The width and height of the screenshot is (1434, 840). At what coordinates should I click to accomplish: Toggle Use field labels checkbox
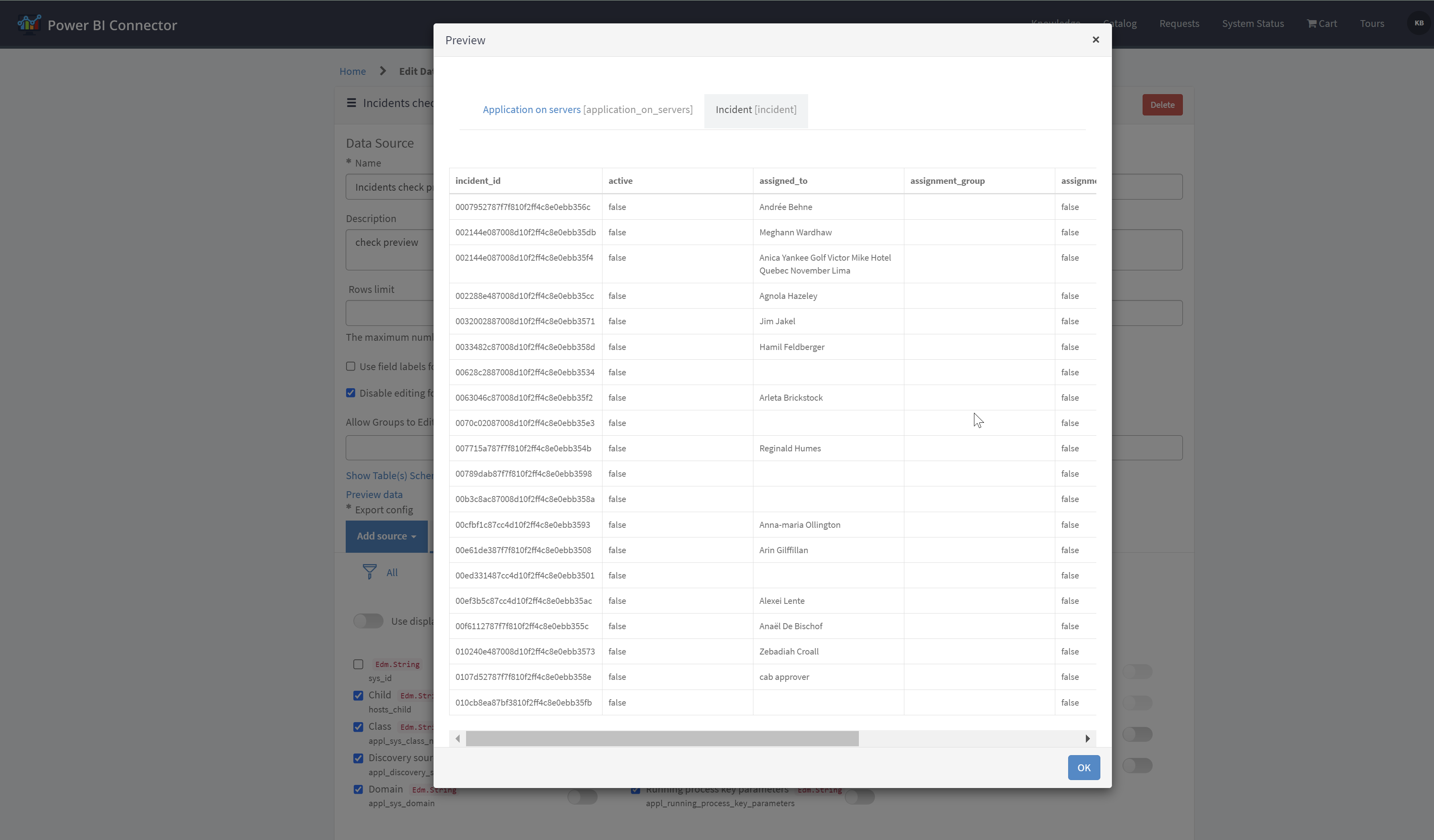point(351,367)
